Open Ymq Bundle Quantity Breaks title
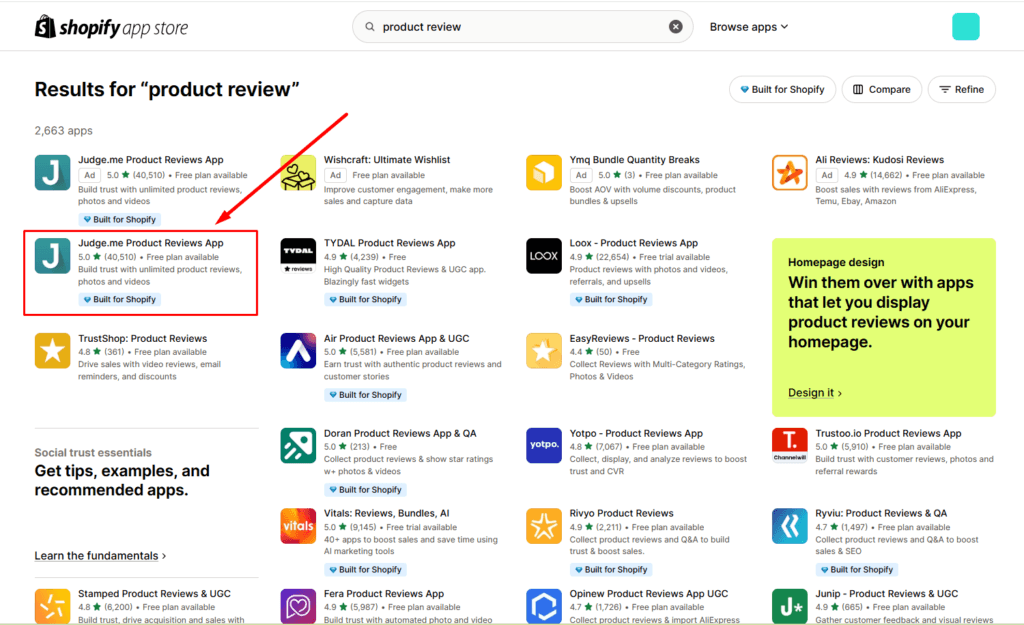 pyautogui.click(x=635, y=160)
